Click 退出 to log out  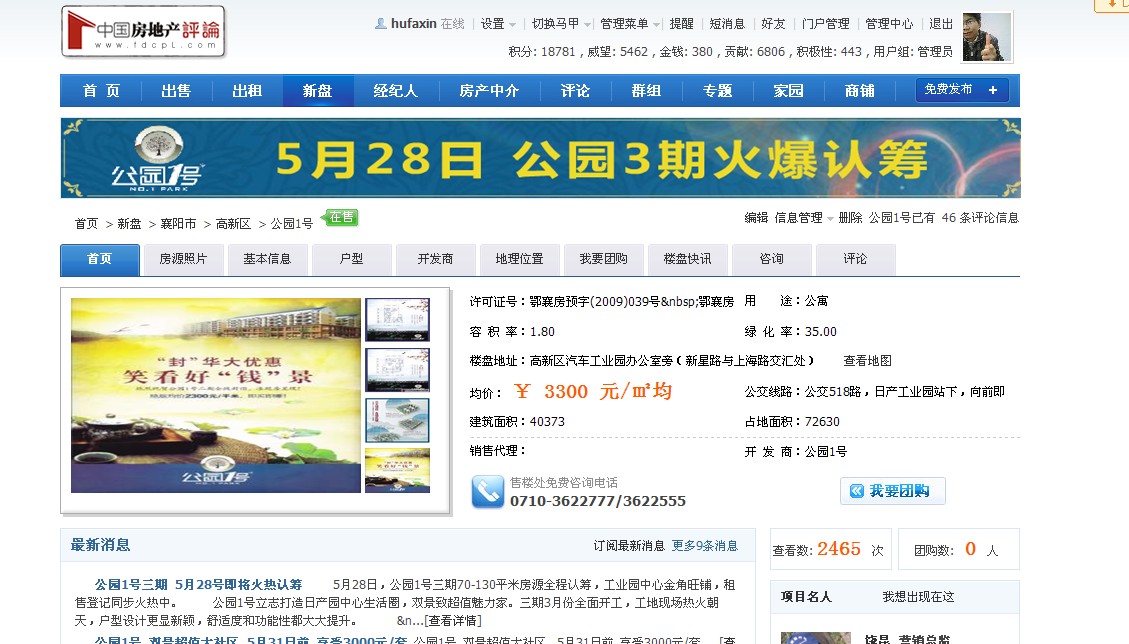941,24
